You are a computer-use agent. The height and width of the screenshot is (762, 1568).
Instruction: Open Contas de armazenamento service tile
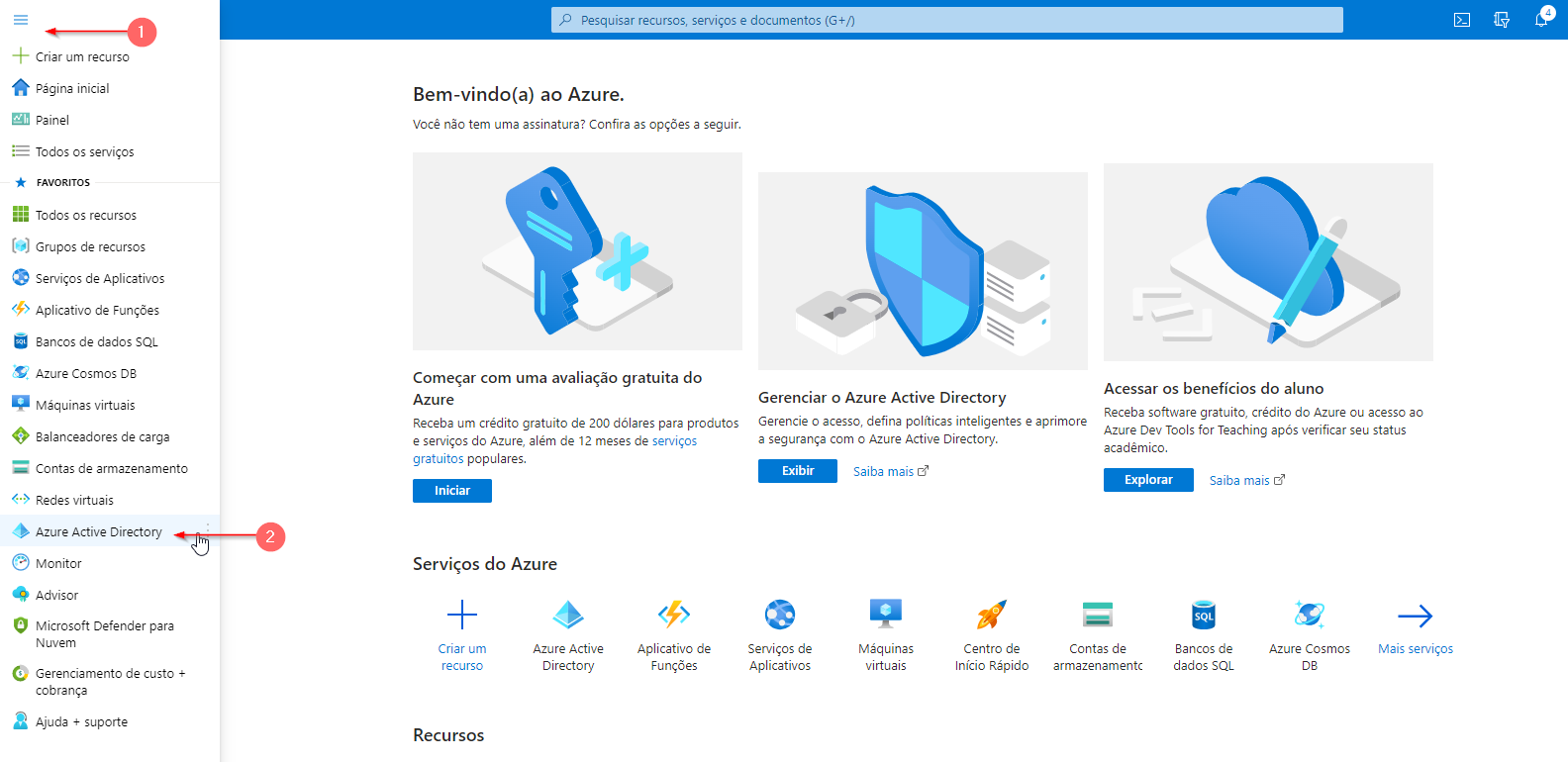[1098, 633]
